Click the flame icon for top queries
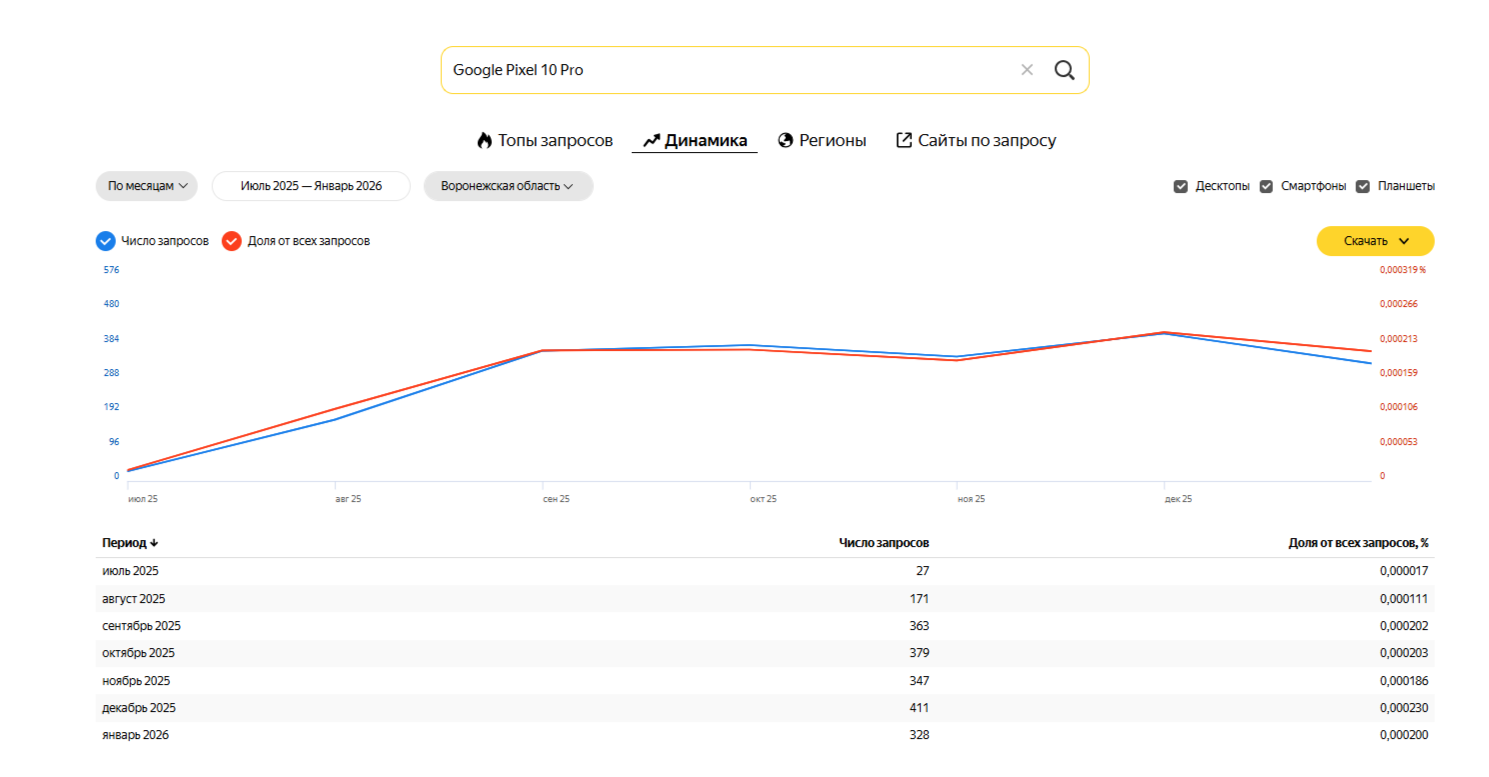Screen dimensions: 1489x777 coord(485,141)
